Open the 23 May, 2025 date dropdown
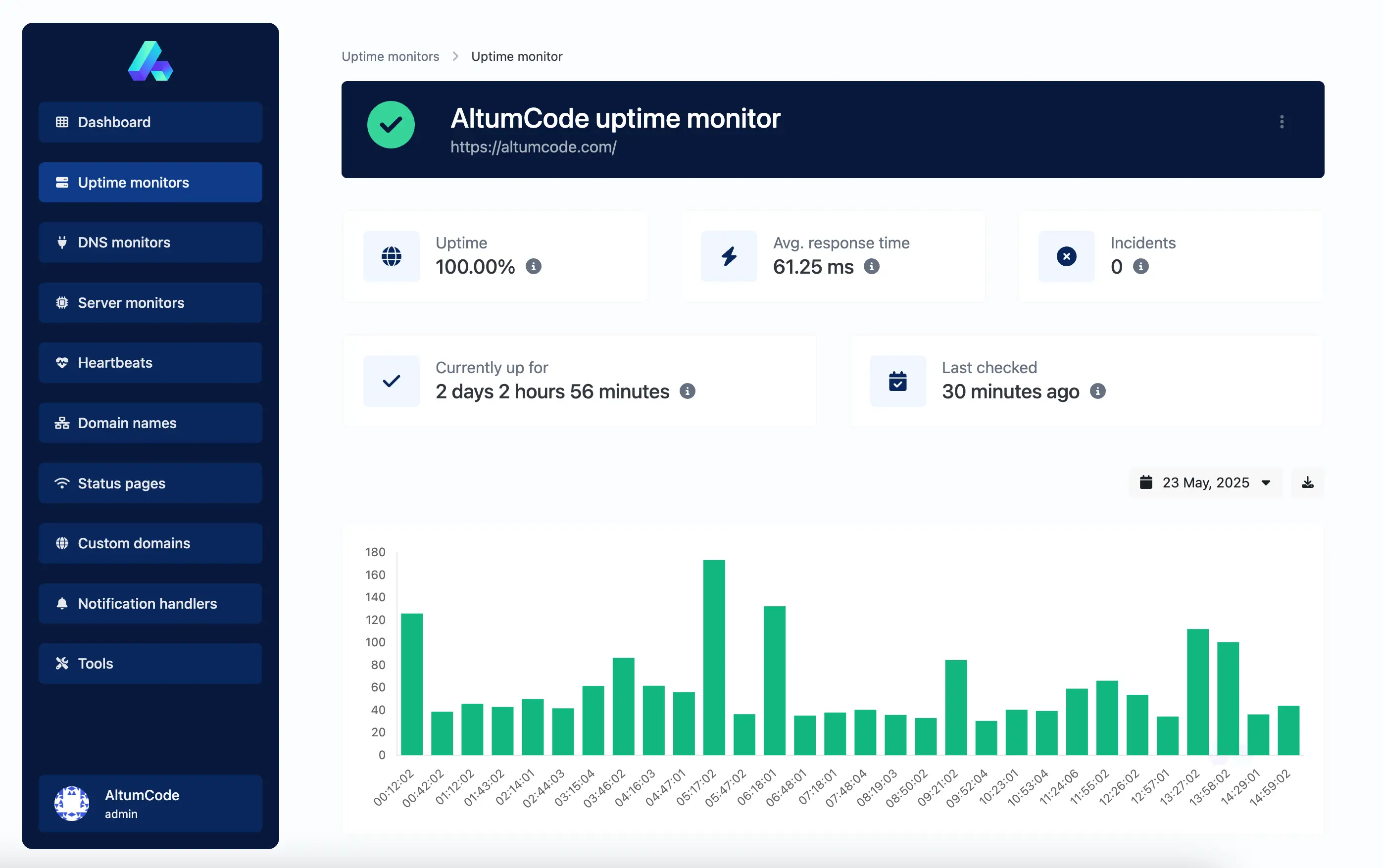The width and height of the screenshot is (1383, 868). (x=1205, y=483)
